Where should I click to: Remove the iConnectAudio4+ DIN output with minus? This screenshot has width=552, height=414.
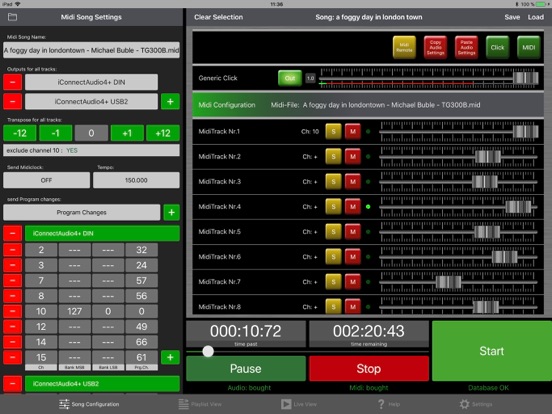[12, 82]
